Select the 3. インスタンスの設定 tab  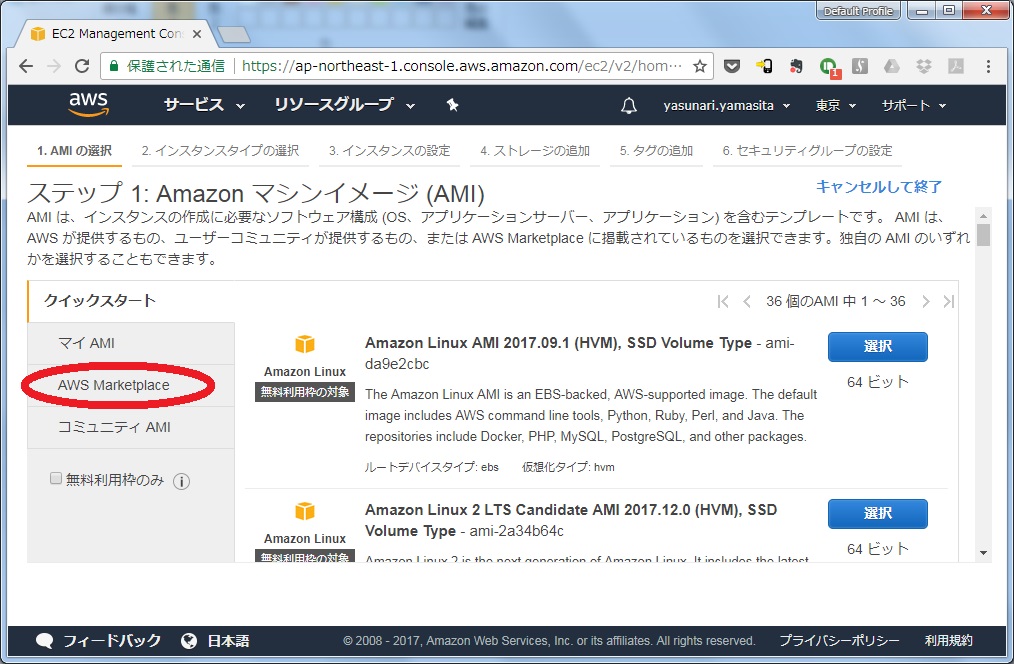(389, 151)
